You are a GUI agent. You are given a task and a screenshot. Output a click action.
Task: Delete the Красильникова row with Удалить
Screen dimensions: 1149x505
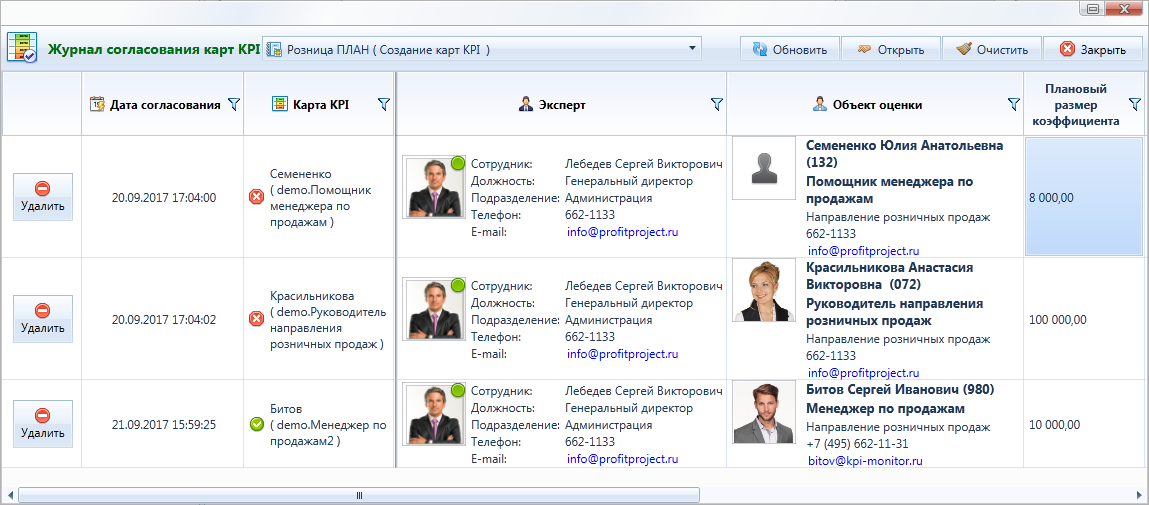click(43, 319)
